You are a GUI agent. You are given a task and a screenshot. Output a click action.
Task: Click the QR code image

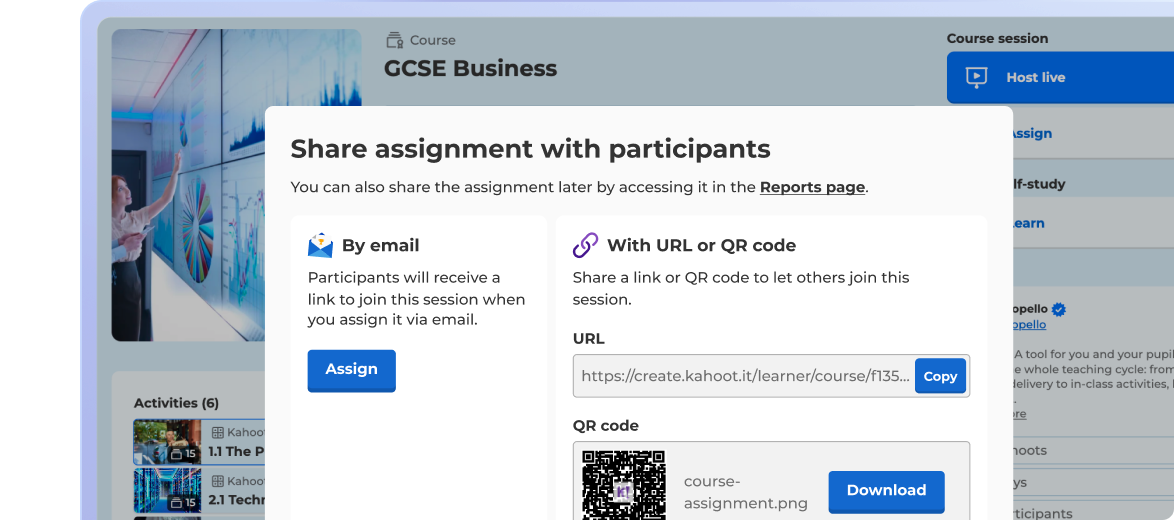(x=624, y=485)
